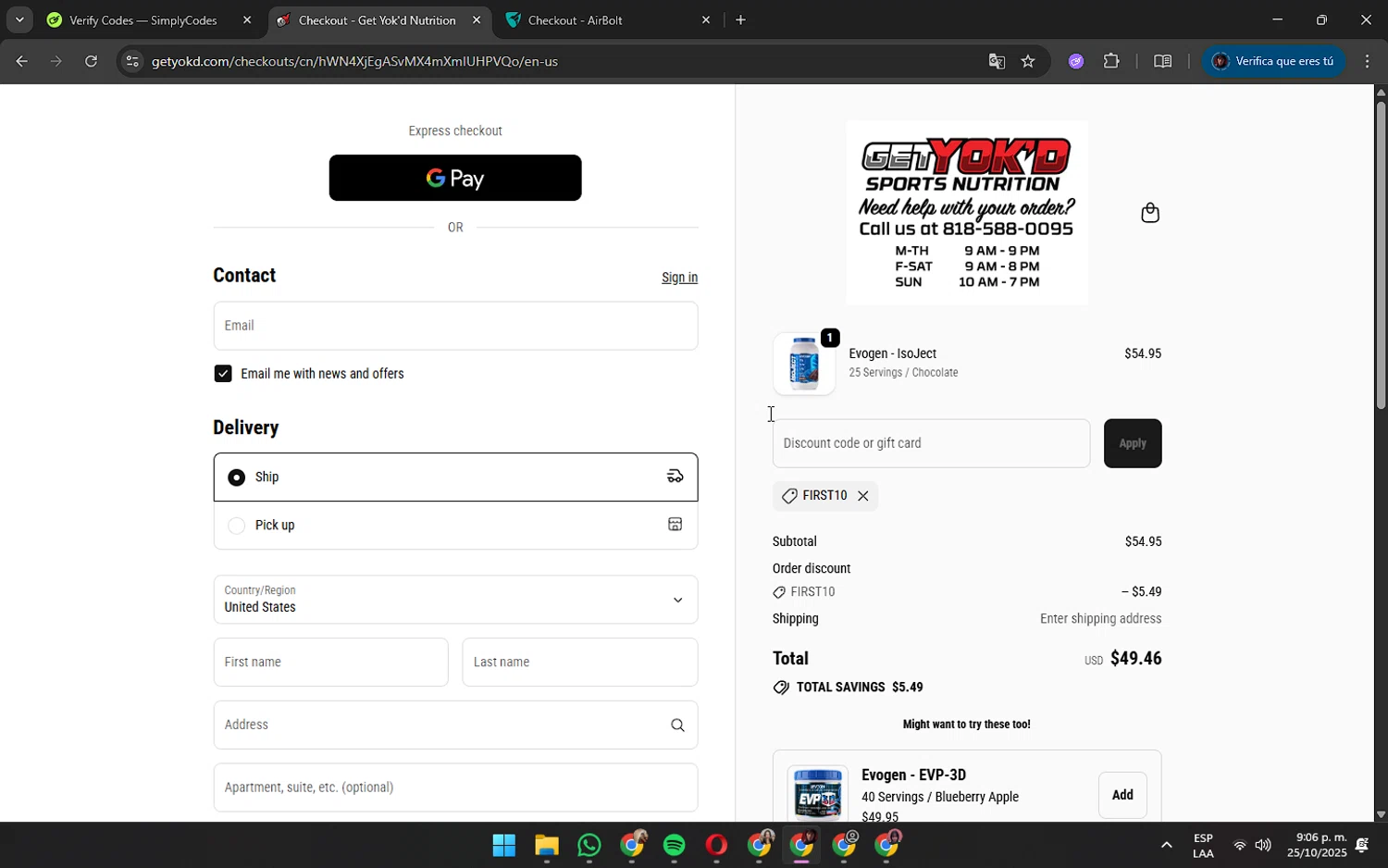Click the address bar URL

click(x=354, y=61)
